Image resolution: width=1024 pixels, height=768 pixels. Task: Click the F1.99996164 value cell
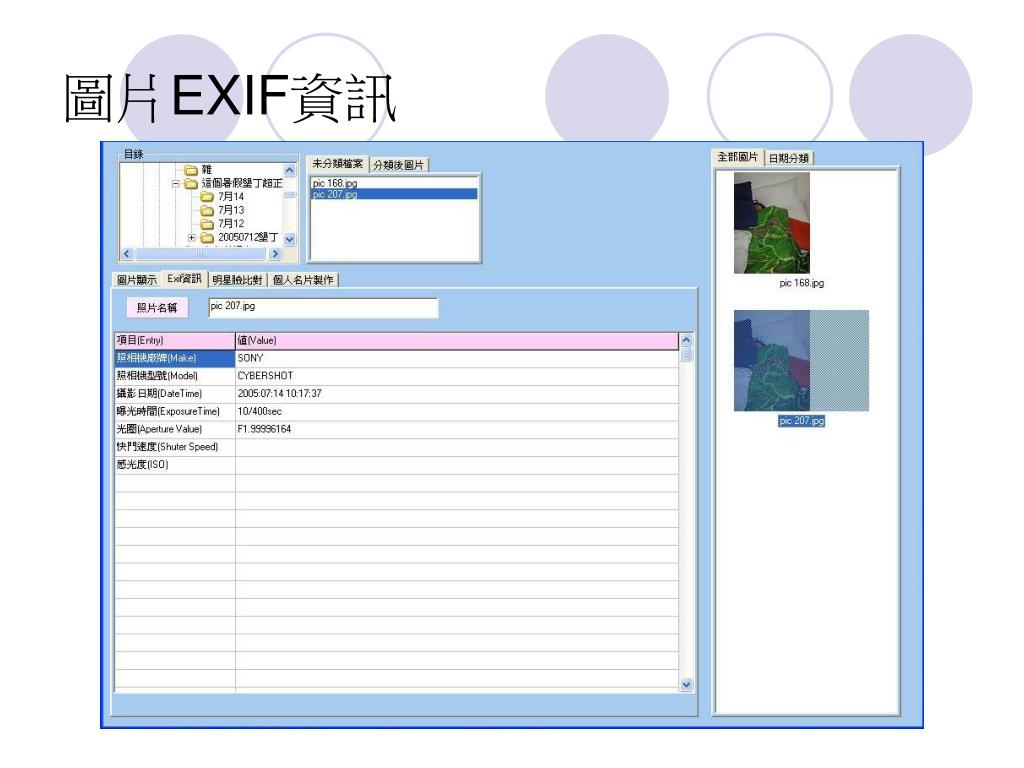click(456, 429)
